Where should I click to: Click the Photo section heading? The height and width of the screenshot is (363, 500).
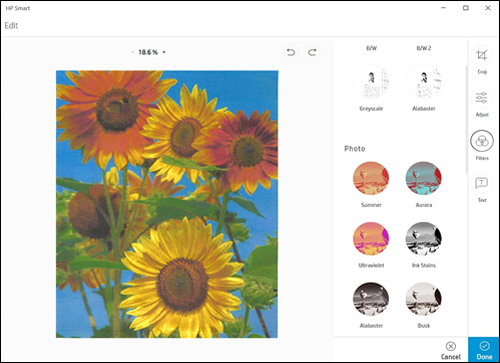point(355,149)
